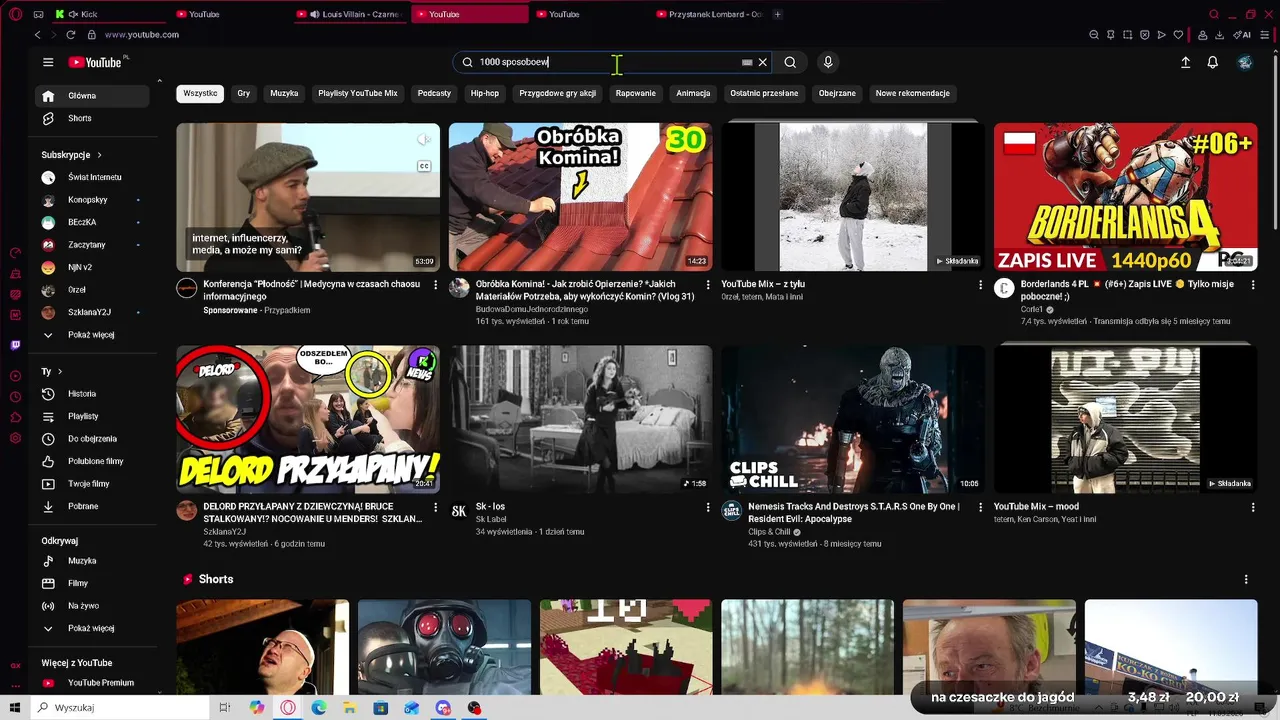Viewport: 1280px width, 720px height.
Task: Open options menu for Sk - los video
Action: coord(708,508)
